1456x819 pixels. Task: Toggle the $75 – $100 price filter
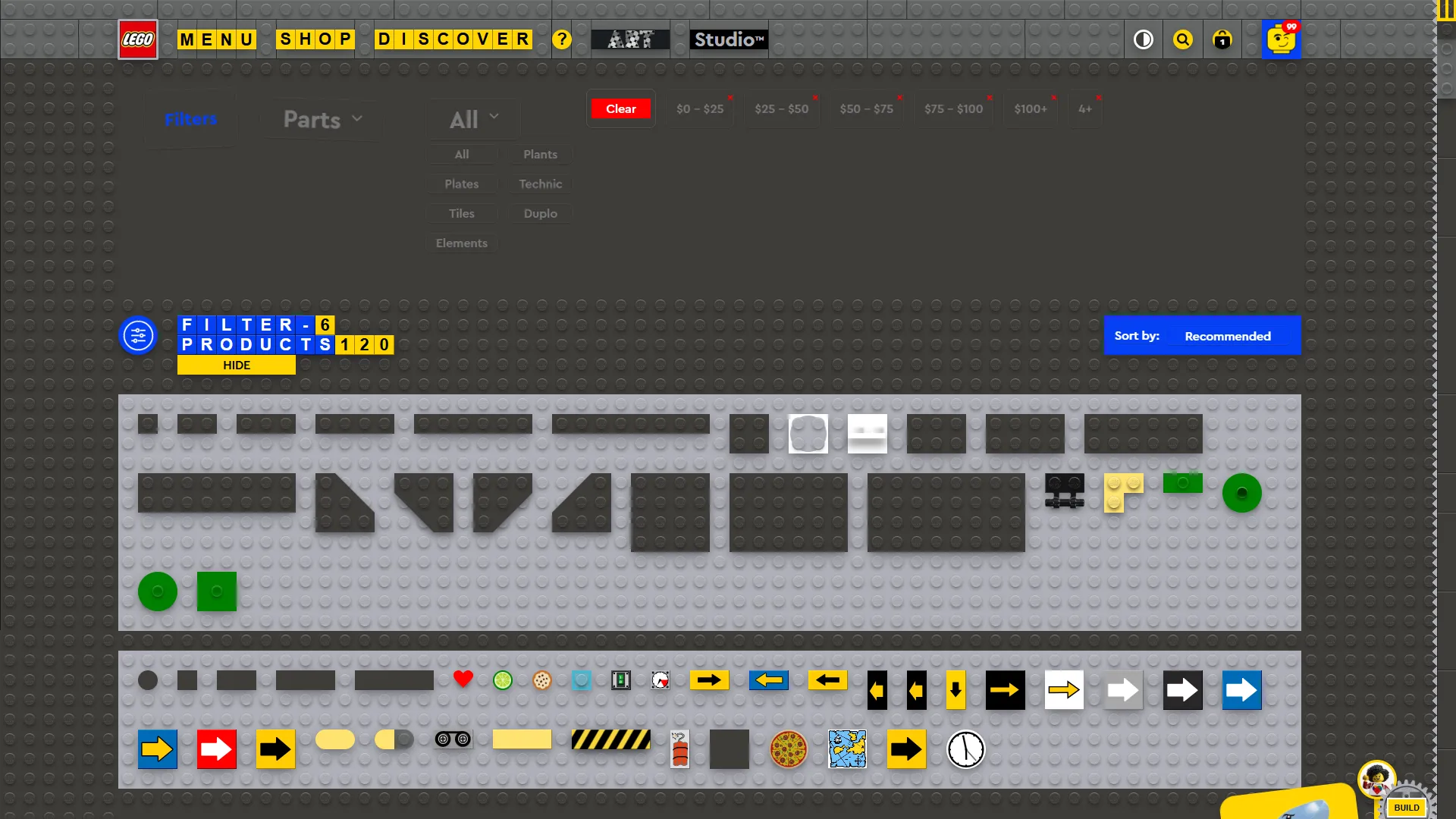click(954, 109)
